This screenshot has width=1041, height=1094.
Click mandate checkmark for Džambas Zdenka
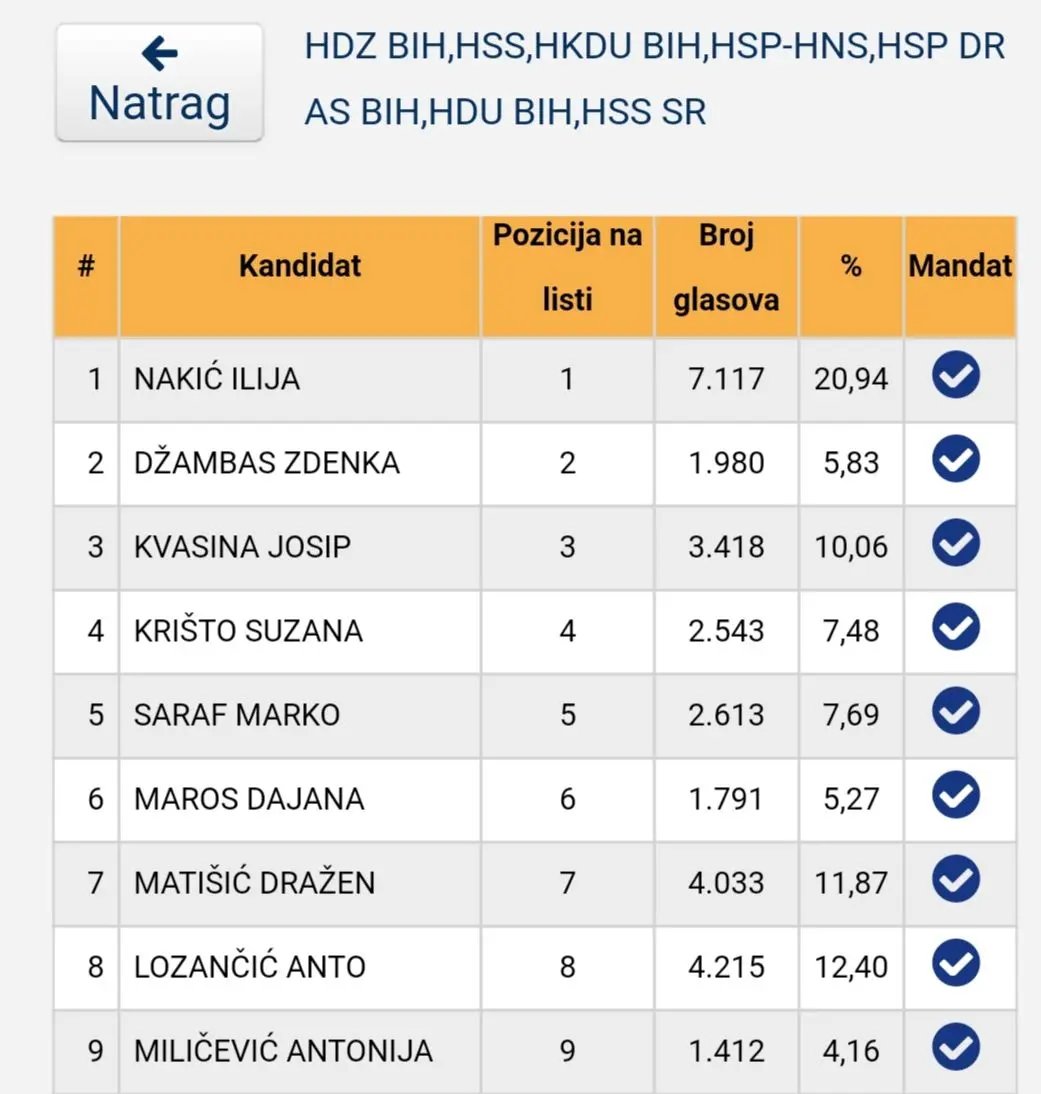click(955, 461)
